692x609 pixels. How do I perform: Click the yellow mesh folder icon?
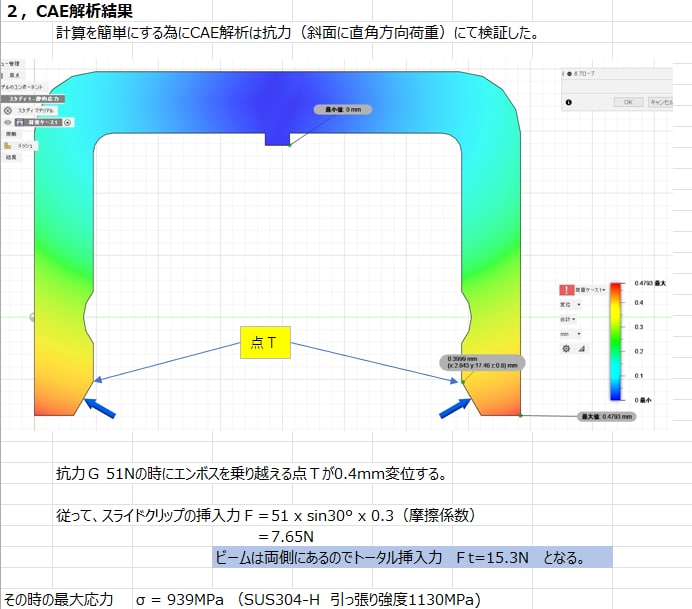pyautogui.click(x=8, y=145)
